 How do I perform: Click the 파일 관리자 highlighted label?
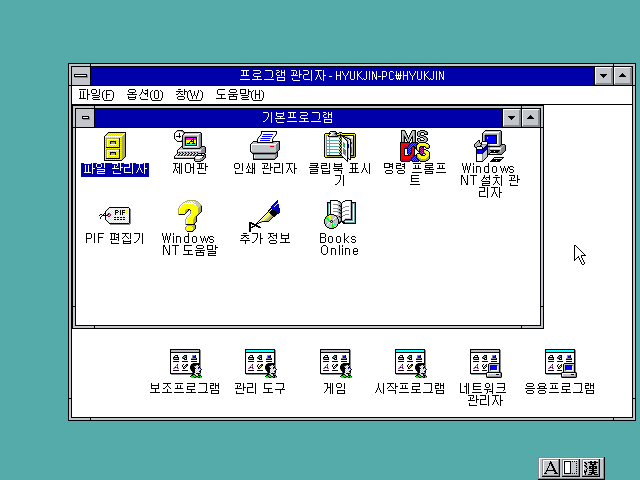(115, 169)
